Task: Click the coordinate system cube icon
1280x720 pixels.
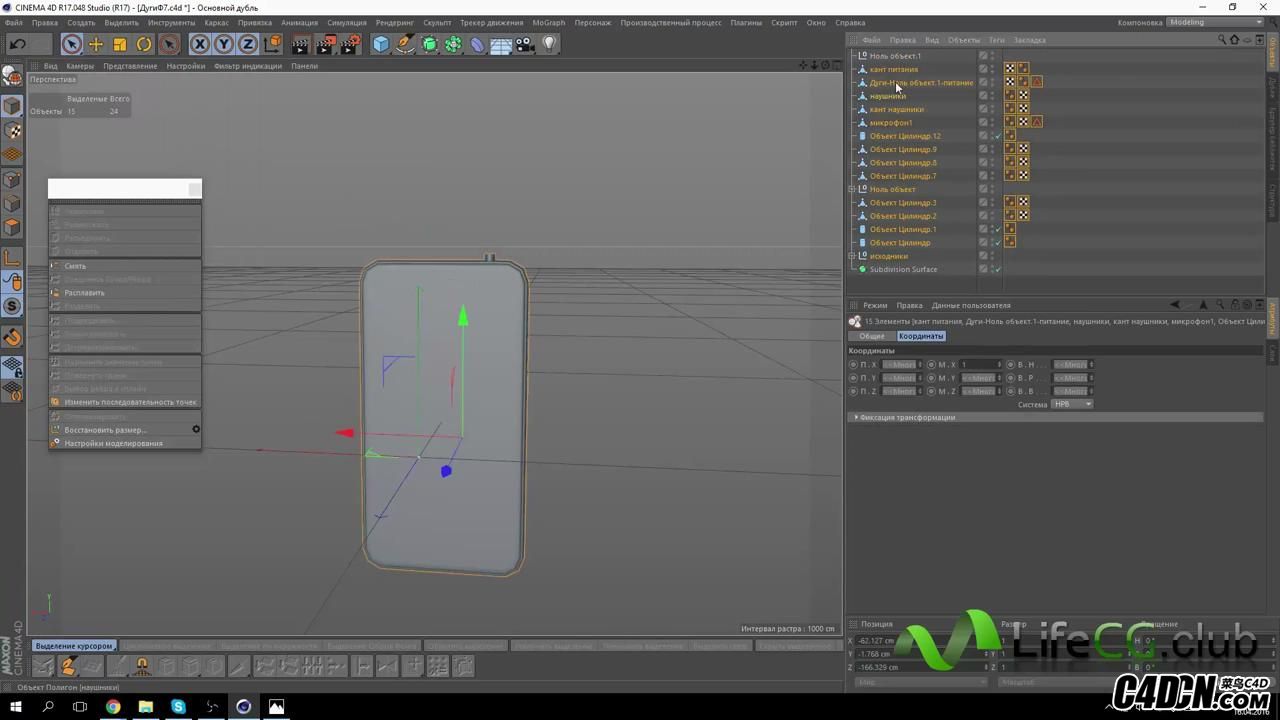Action: tap(272, 44)
